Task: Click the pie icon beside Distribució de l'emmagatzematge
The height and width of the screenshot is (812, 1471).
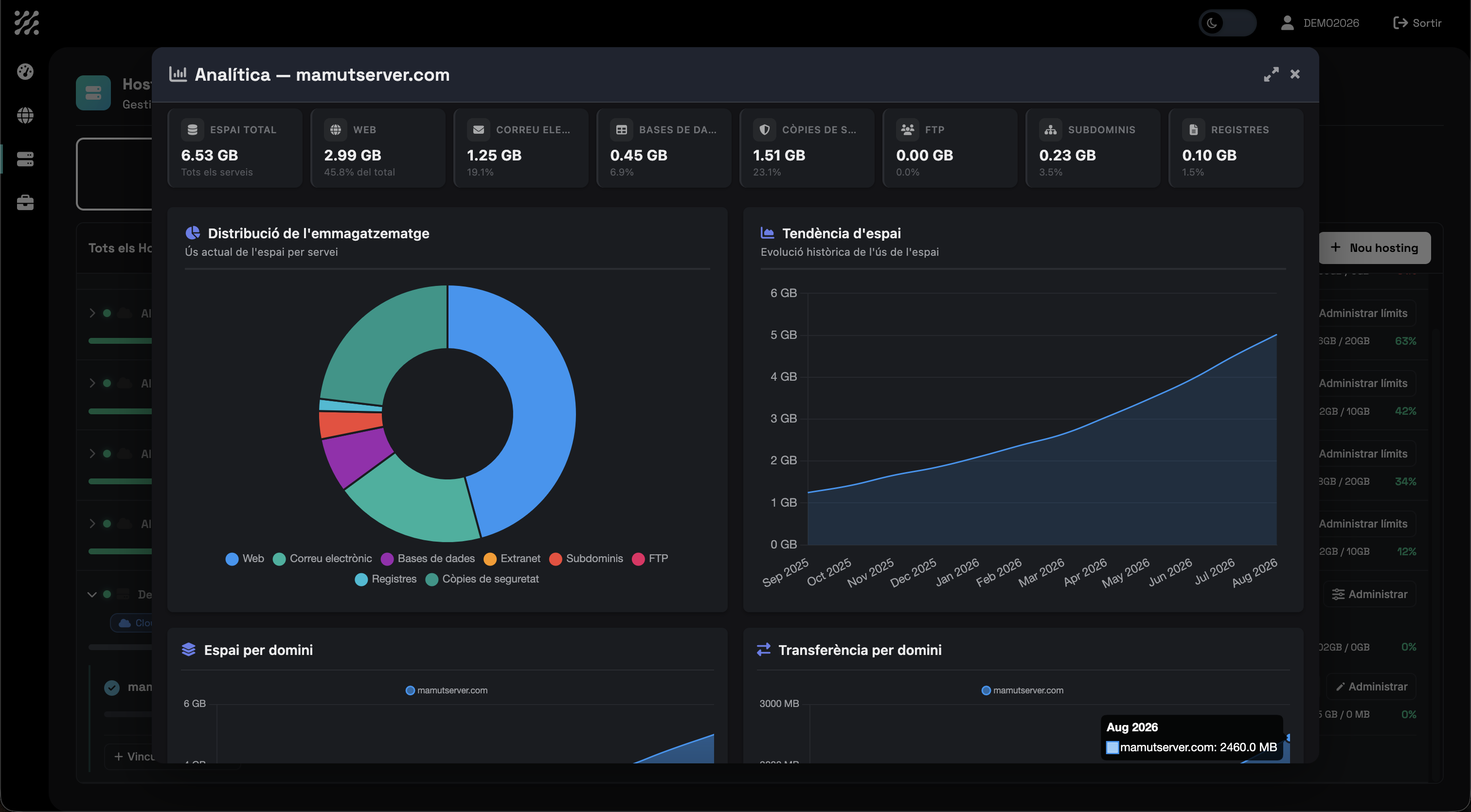Action: click(193, 233)
